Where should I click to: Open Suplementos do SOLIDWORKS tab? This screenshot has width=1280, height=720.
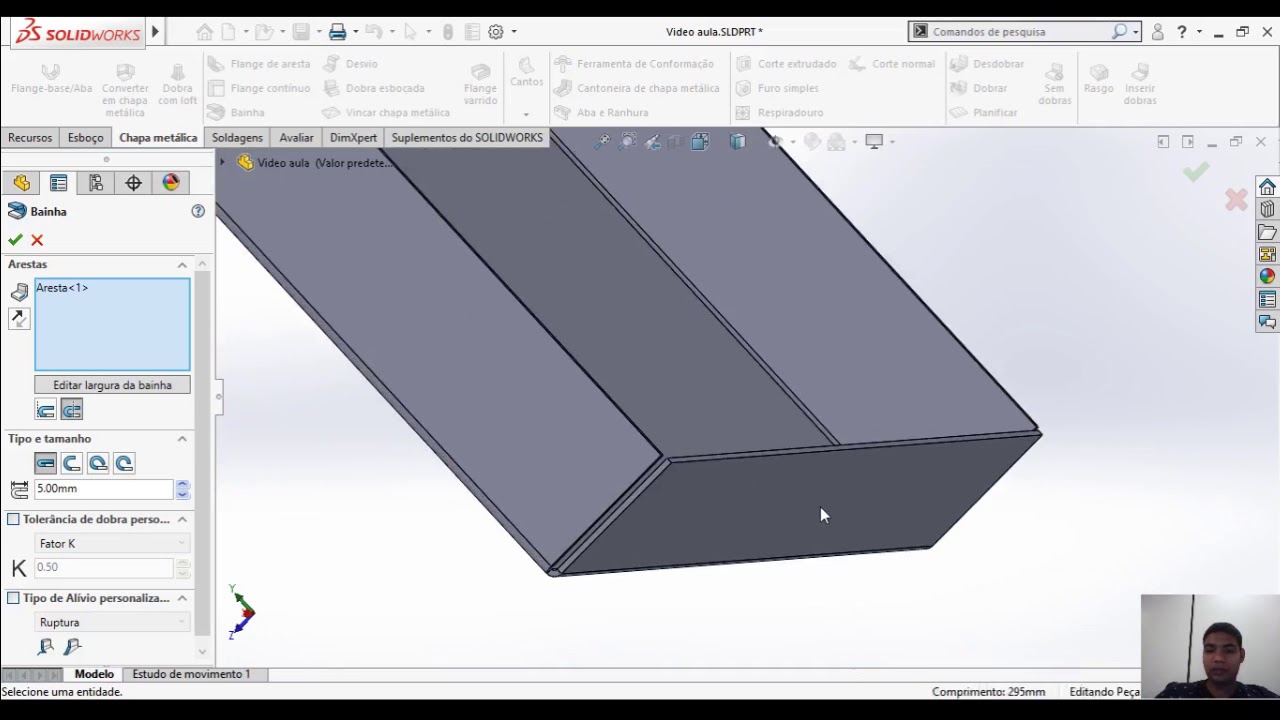click(467, 138)
